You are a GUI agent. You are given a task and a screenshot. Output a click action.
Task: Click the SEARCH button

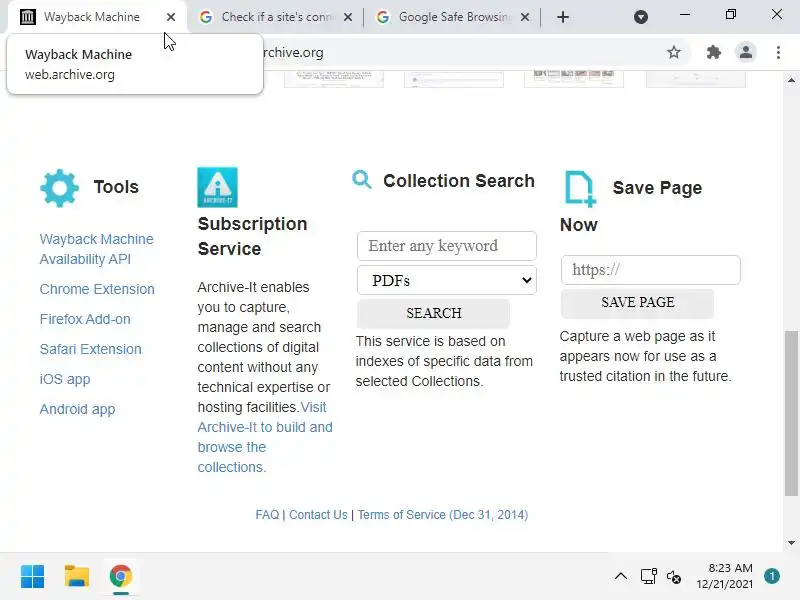[x=433, y=313]
